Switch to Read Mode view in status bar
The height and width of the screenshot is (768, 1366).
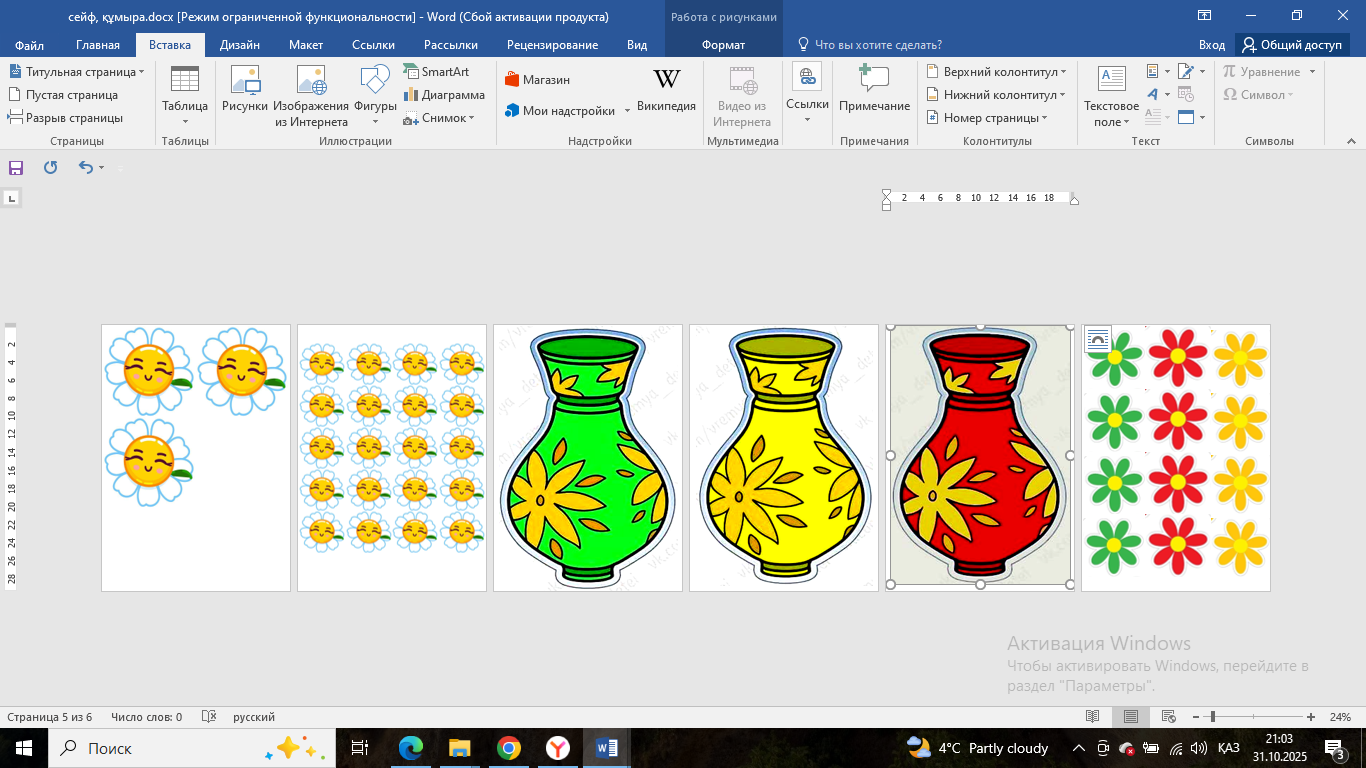pos(1093,717)
